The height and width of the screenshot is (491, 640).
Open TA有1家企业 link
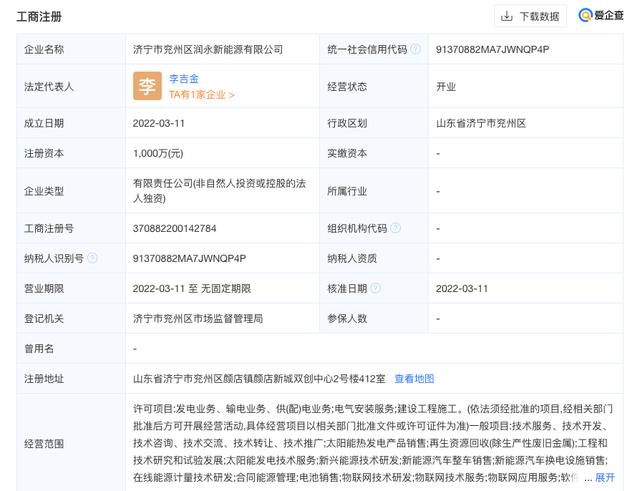point(201,95)
